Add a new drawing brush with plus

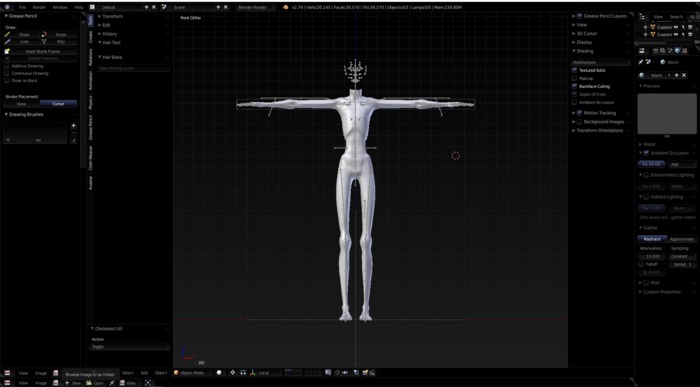coord(74,125)
